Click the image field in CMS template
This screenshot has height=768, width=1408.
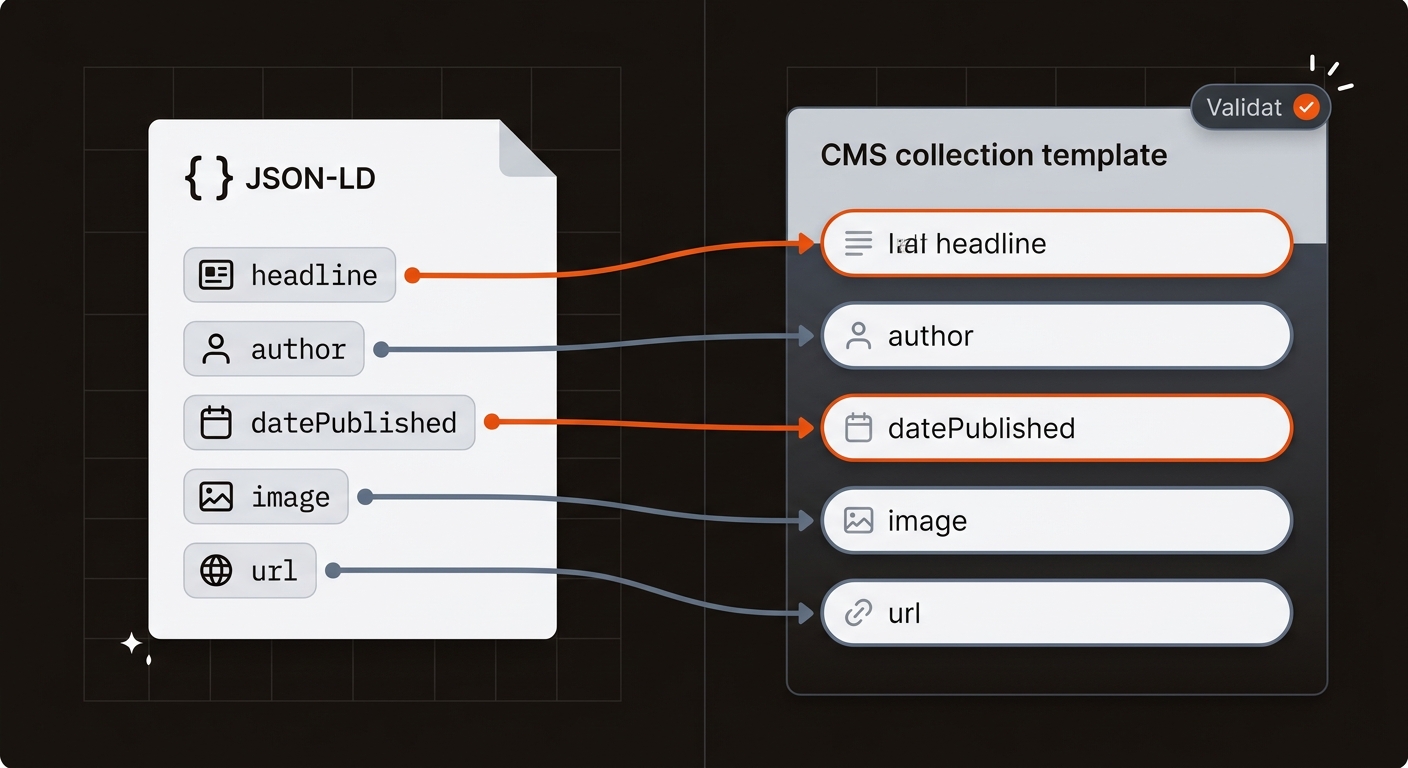[x=1057, y=520]
